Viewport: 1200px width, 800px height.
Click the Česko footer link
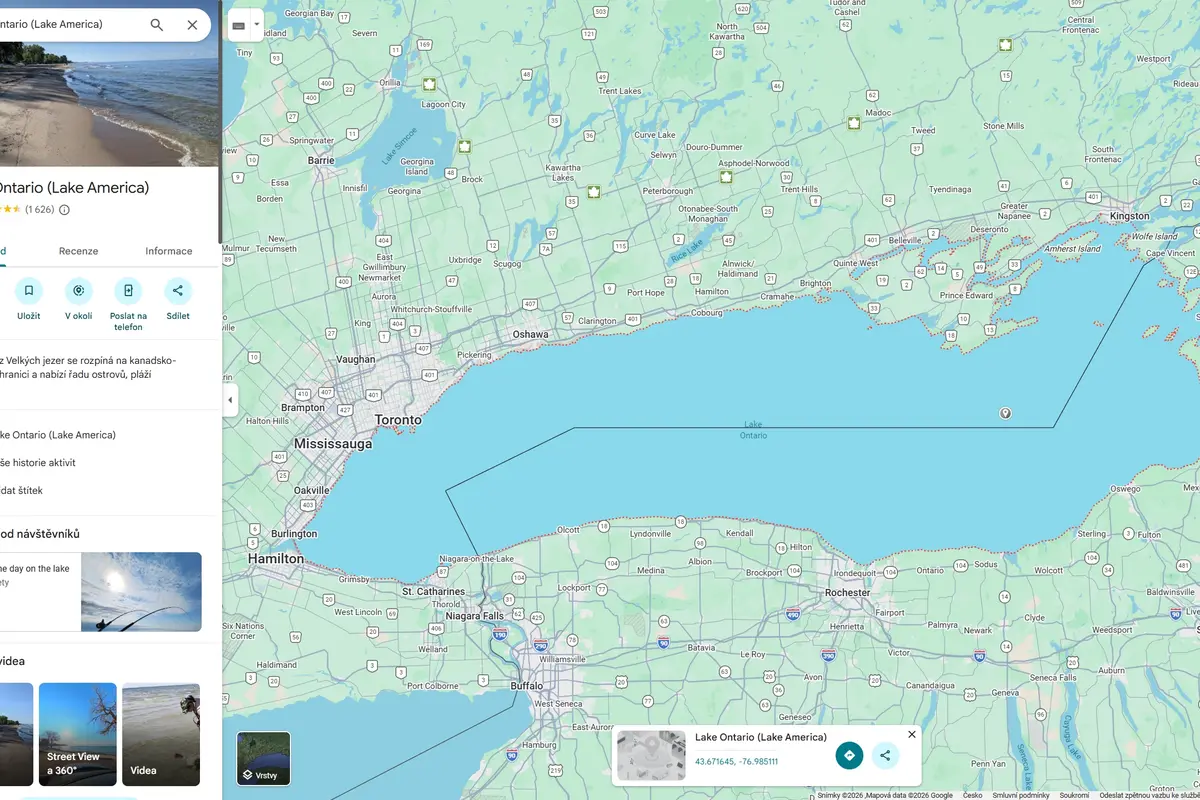(x=972, y=795)
